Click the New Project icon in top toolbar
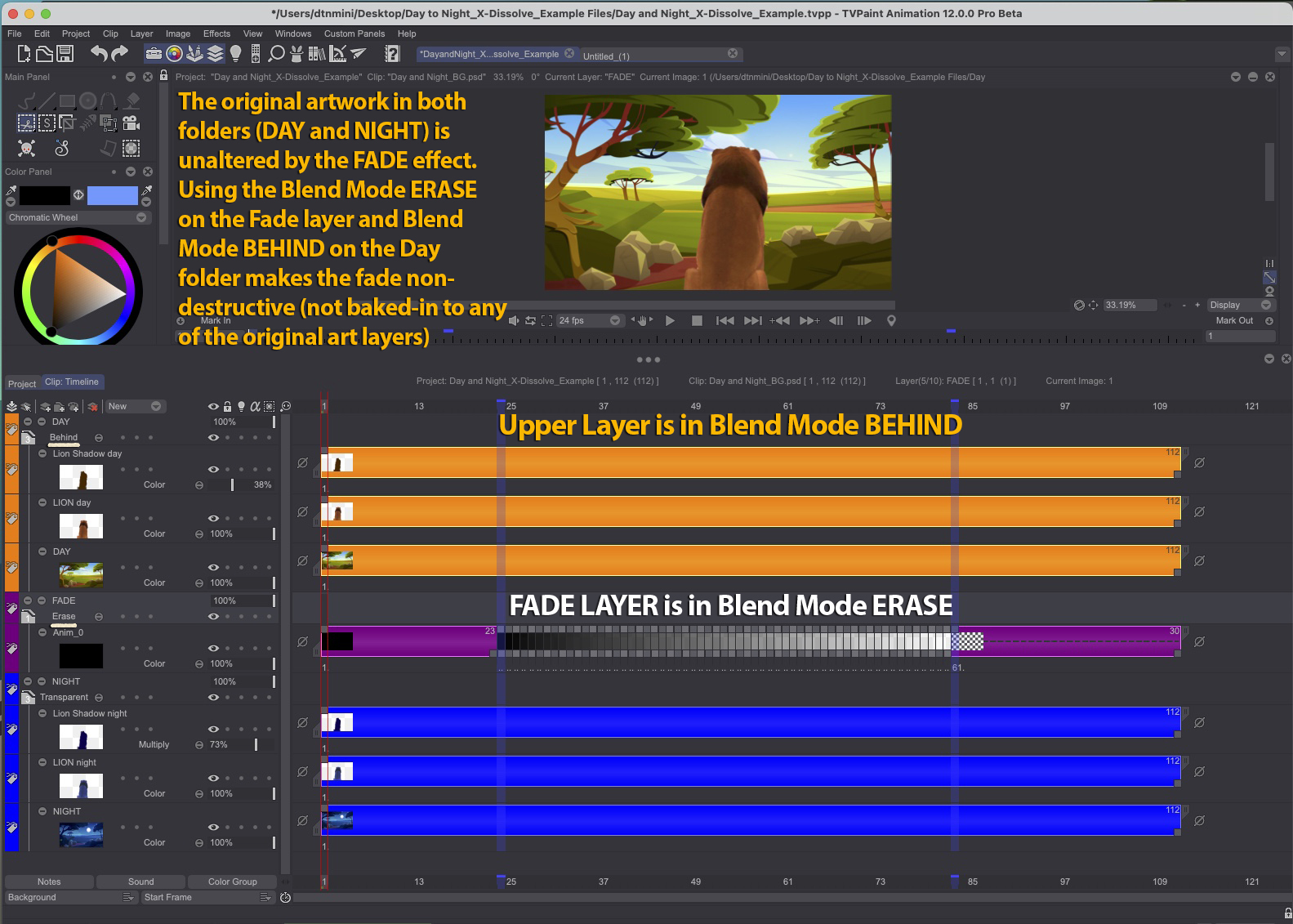This screenshot has width=1293, height=924. (x=24, y=54)
